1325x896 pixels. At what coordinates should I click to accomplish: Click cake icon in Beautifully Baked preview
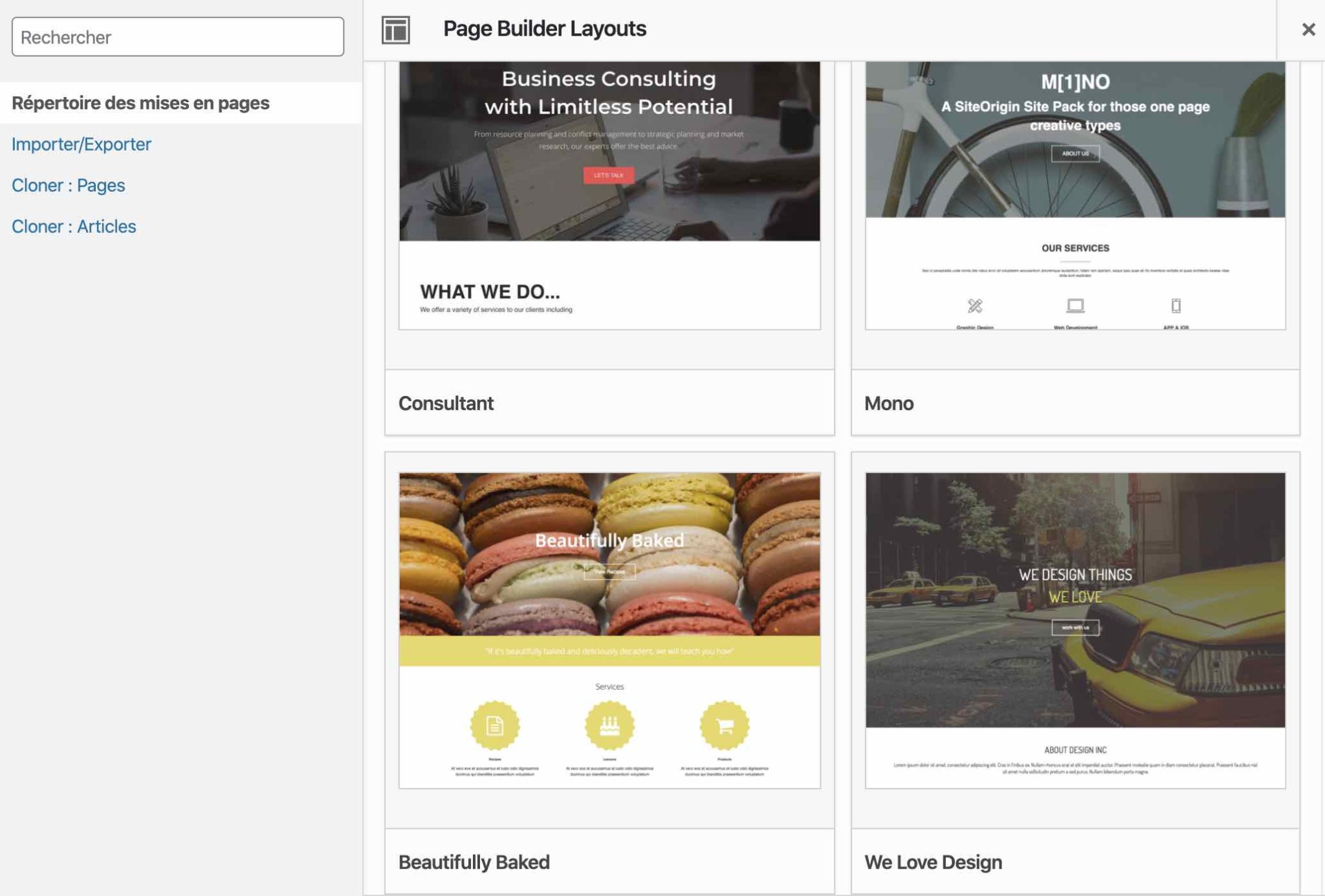(x=609, y=725)
